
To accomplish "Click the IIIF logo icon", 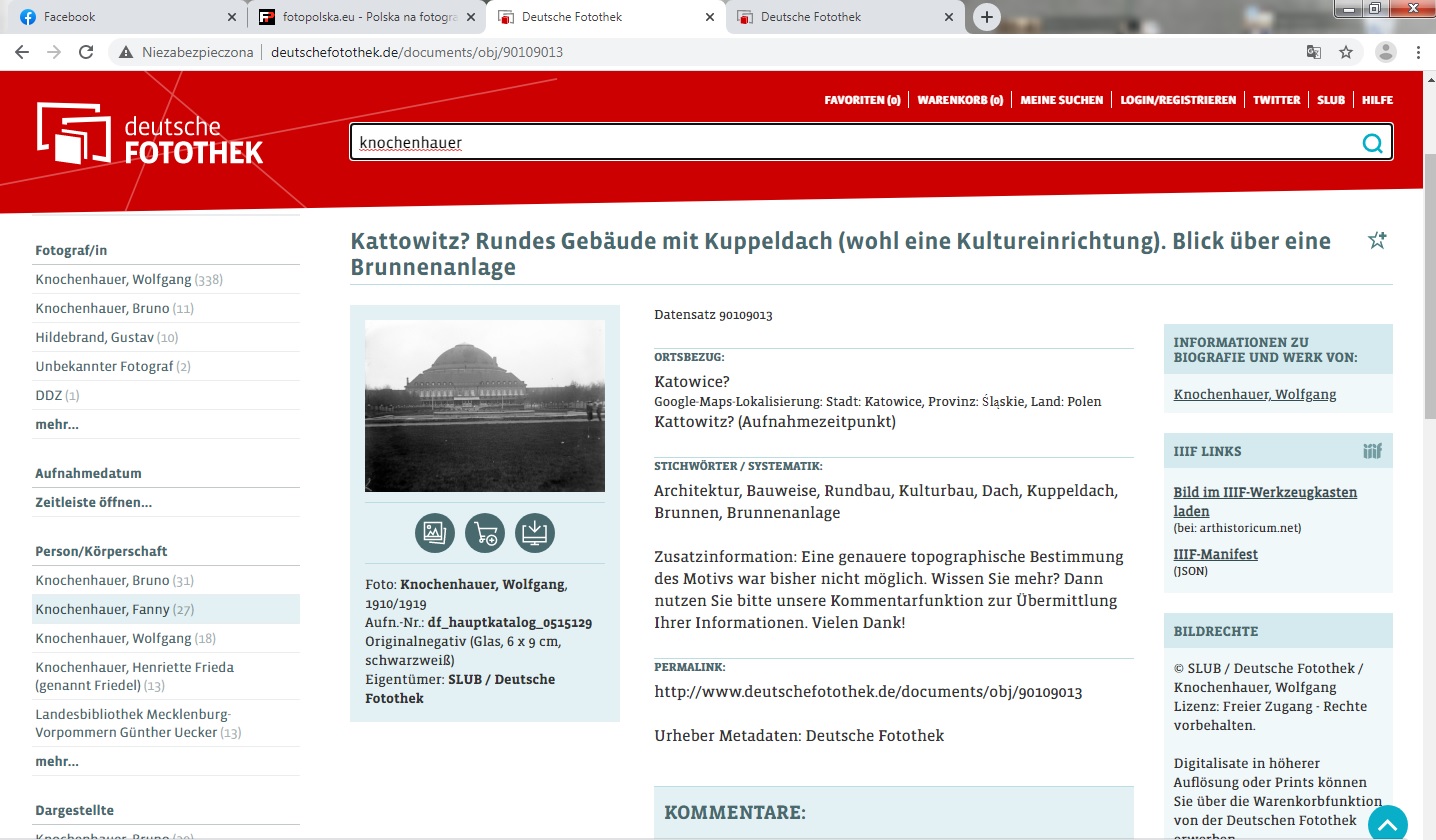I will (x=1372, y=451).
